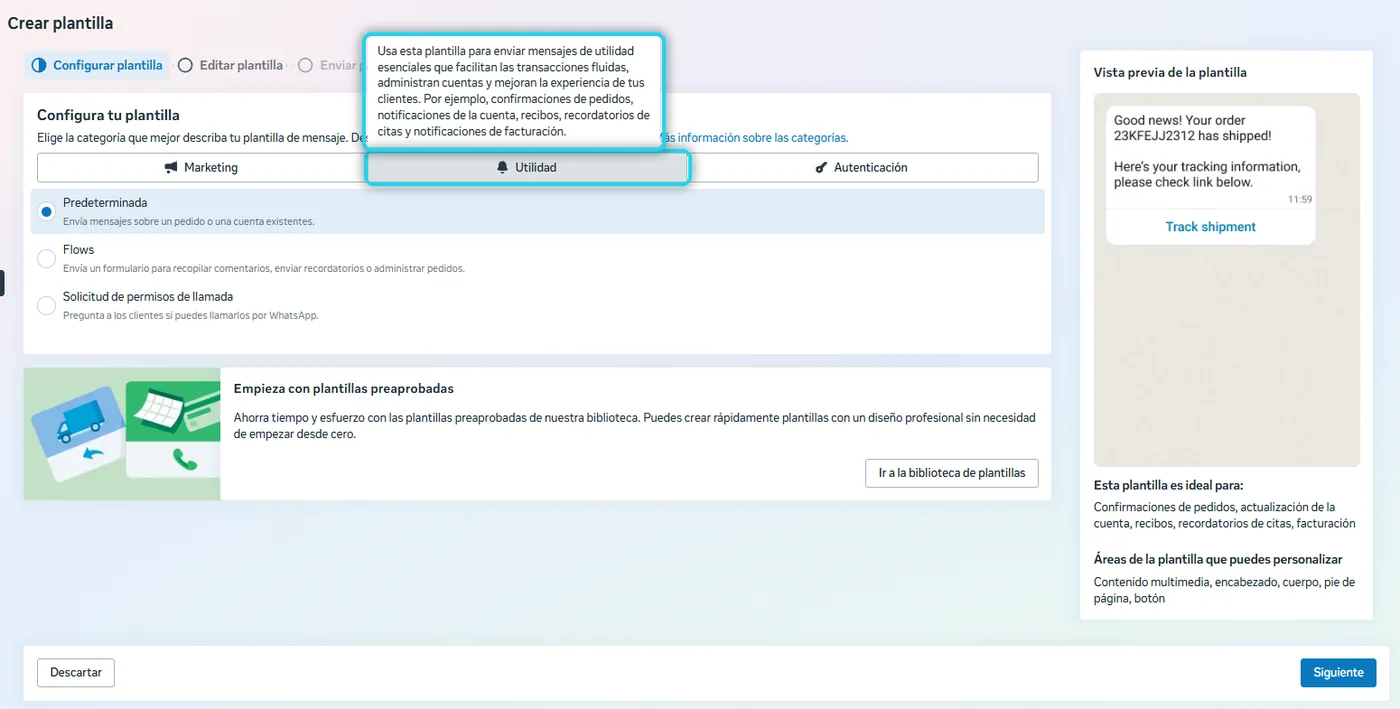Open más información sobre las categorías link

click(x=755, y=138)
